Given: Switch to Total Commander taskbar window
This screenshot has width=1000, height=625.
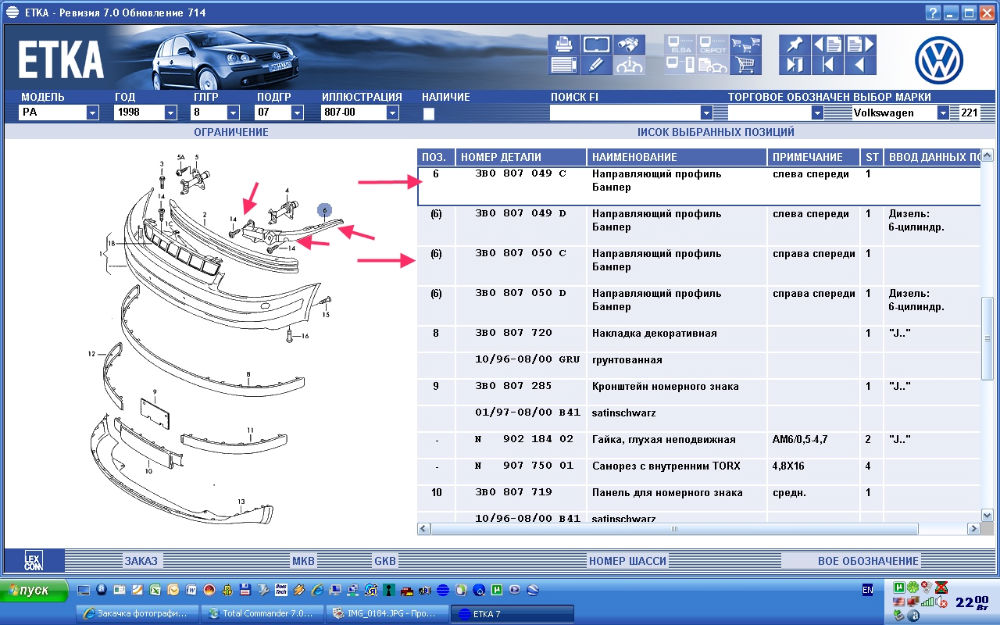Looking at the screenshot, I should tap(262, 614).
